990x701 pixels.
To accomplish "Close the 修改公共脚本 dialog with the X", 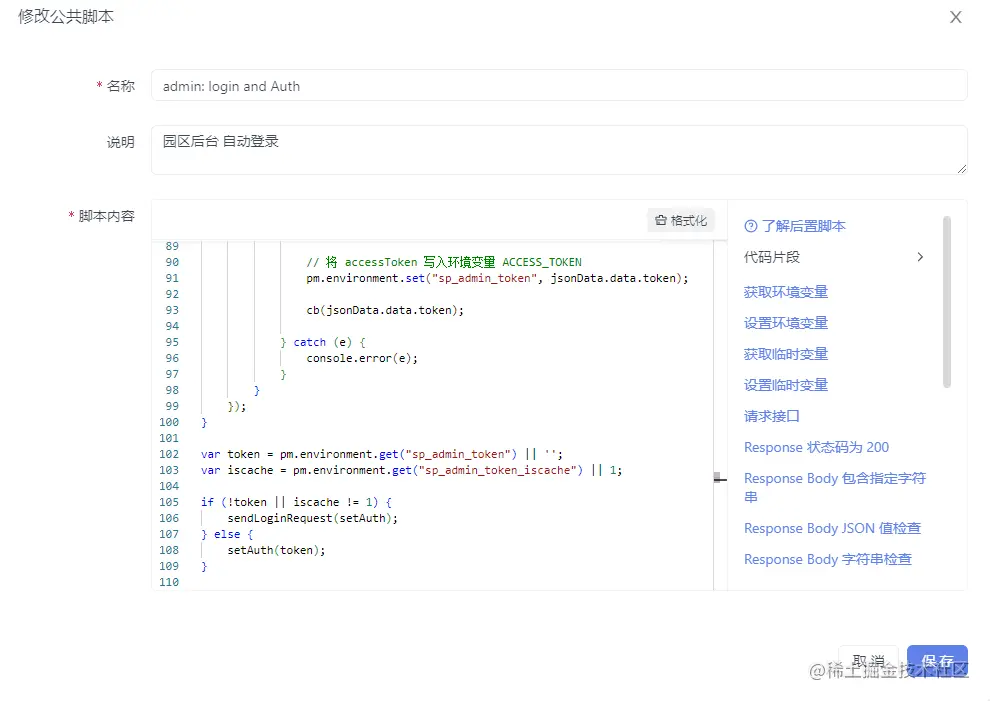I will [x=955, y=17].
